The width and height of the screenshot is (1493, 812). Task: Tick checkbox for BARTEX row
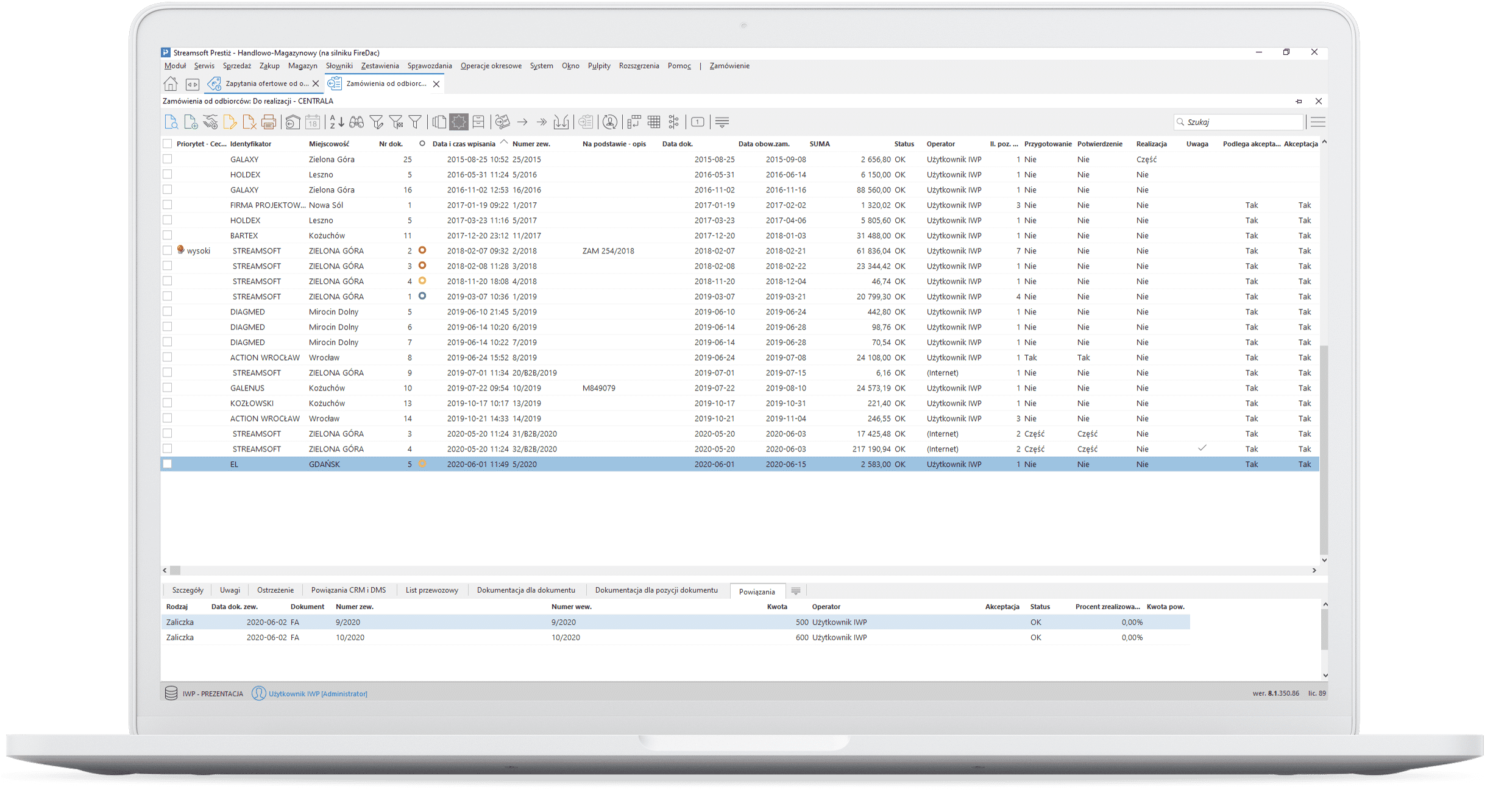[167, 235]
